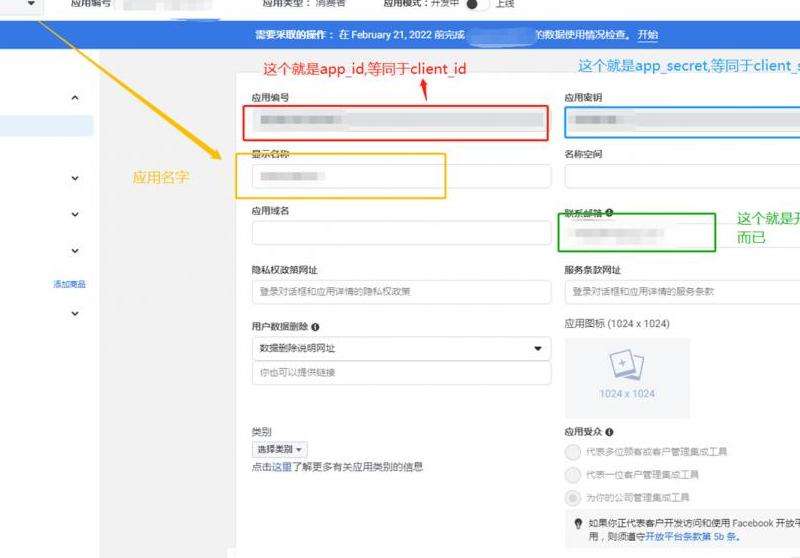Expand the sidebar chevron below 添加商品
800x558 pixels.
[x=75, y=313]
